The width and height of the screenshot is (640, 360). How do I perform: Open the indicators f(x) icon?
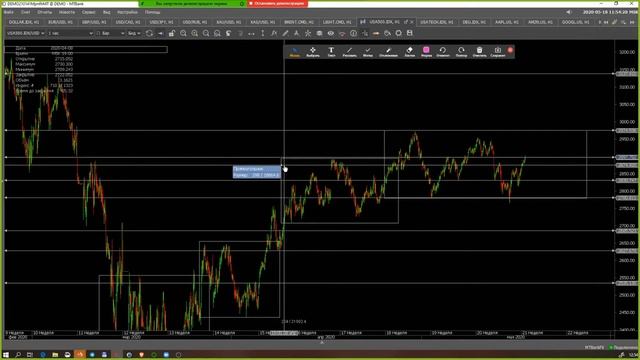click(x=274, y=33)
